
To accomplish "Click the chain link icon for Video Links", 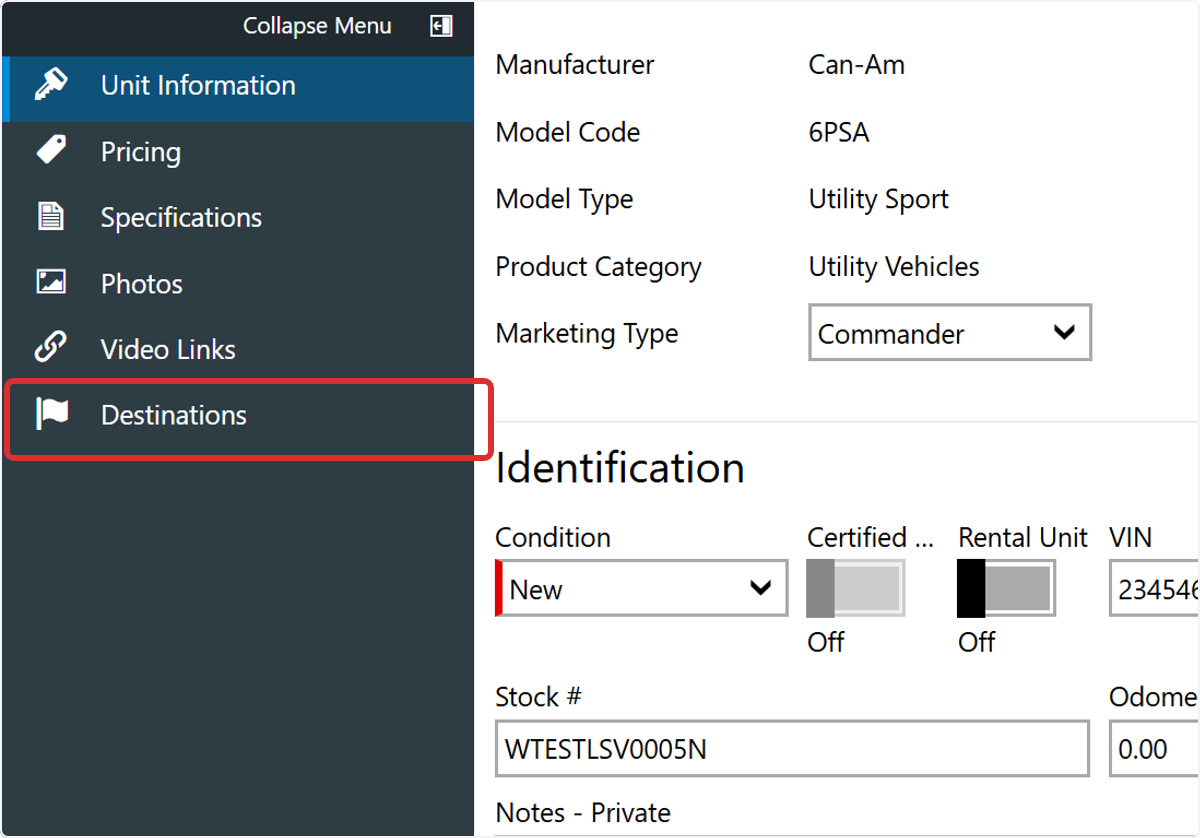I will [x=50, y=349].
